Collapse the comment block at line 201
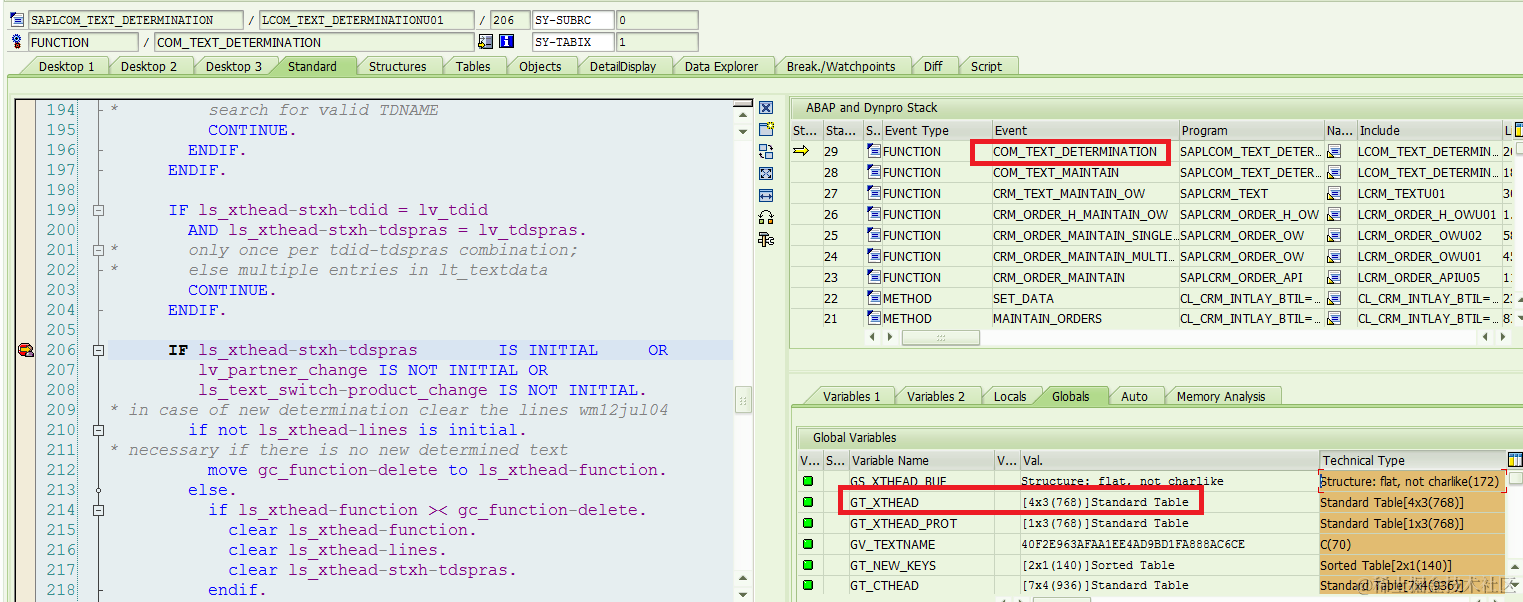The height and width of the screenshot is (602, 1523). coord(98,250)
